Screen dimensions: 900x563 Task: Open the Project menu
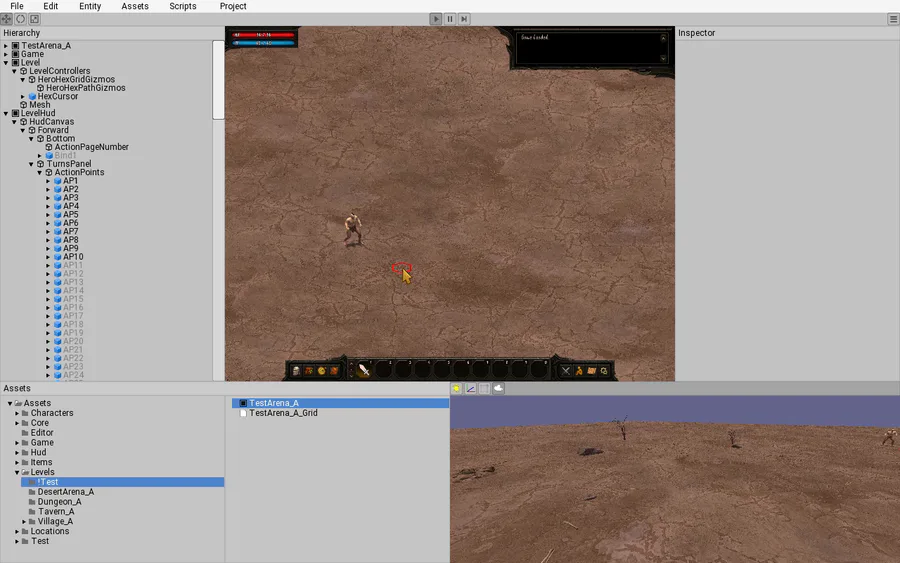click(x=233, y=6)
